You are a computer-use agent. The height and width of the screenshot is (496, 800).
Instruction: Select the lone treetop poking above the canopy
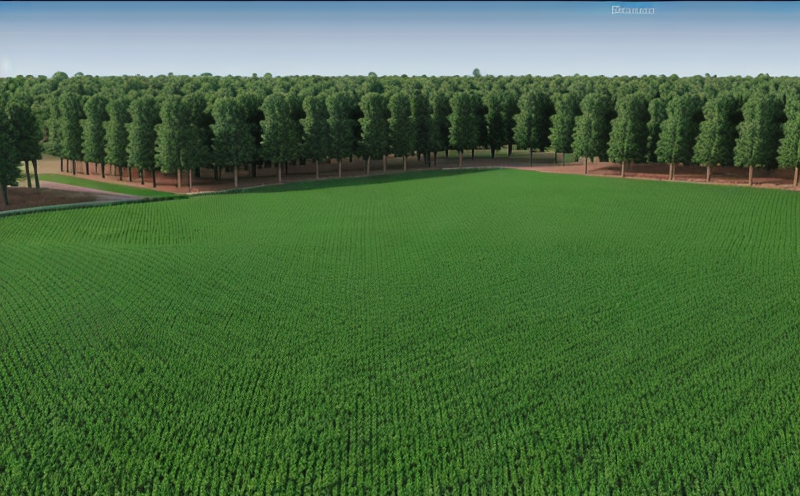[477, 73]
